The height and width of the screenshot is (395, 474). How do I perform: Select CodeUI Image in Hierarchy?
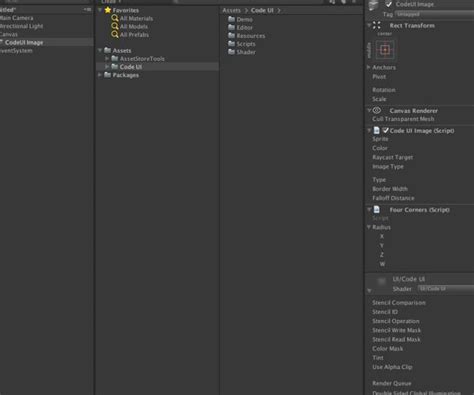pyautogui.click(x=24, y=42)
